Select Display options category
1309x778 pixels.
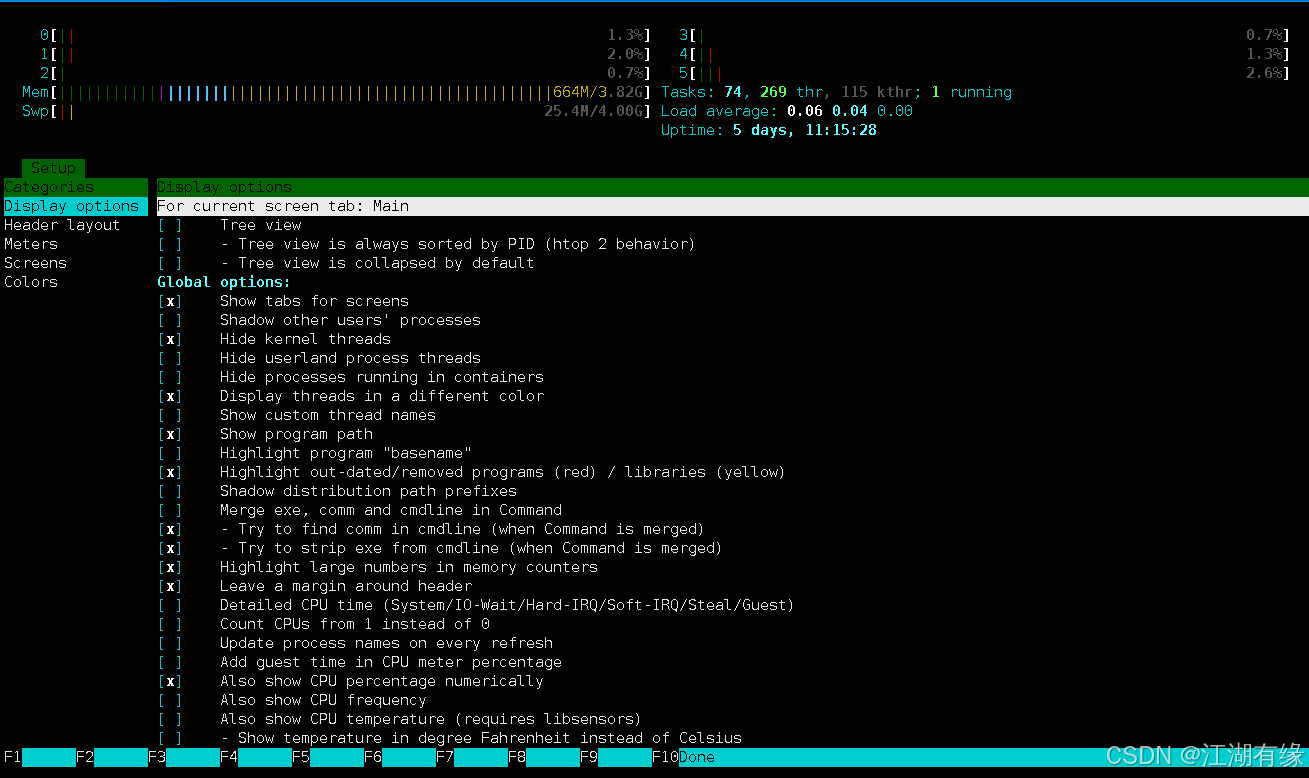tap(75, 206)
